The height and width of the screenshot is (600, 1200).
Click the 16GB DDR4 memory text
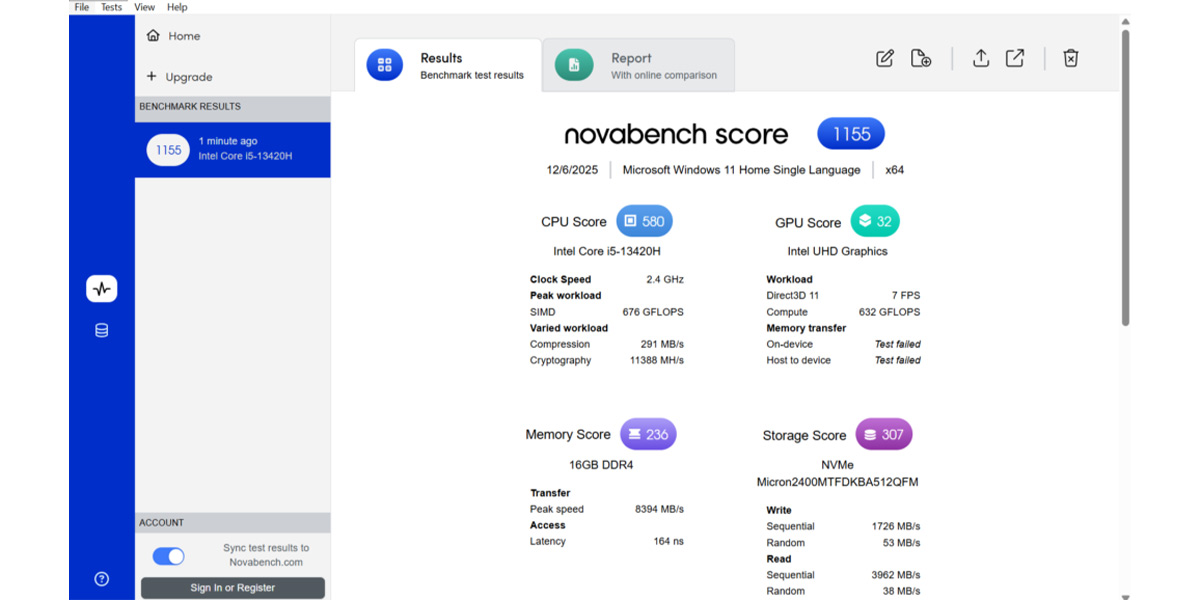601,465
